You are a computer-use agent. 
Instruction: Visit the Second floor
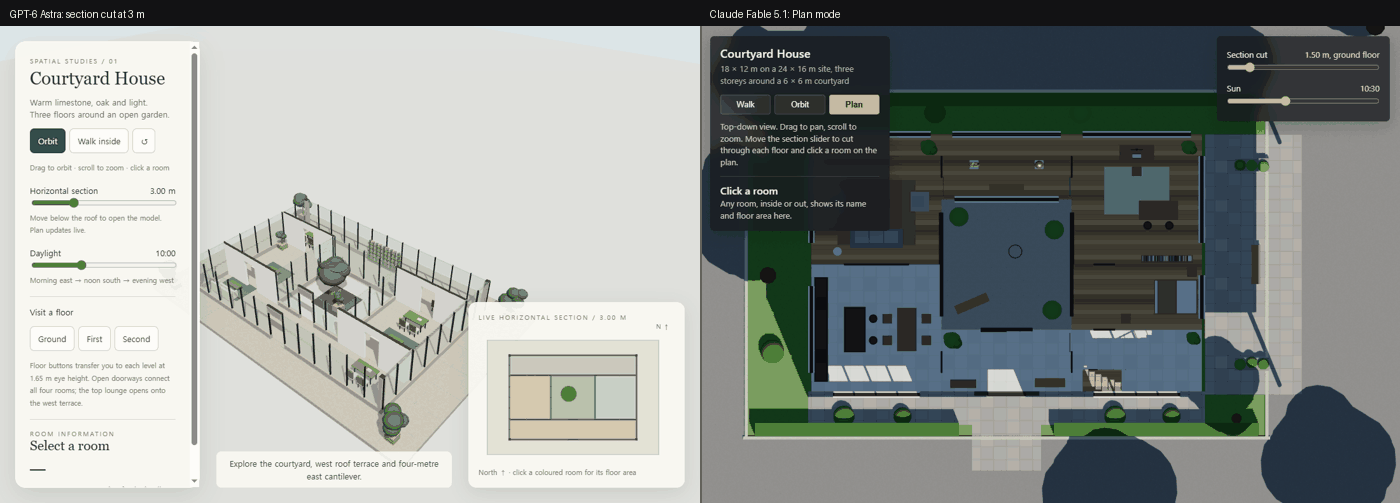137,339
